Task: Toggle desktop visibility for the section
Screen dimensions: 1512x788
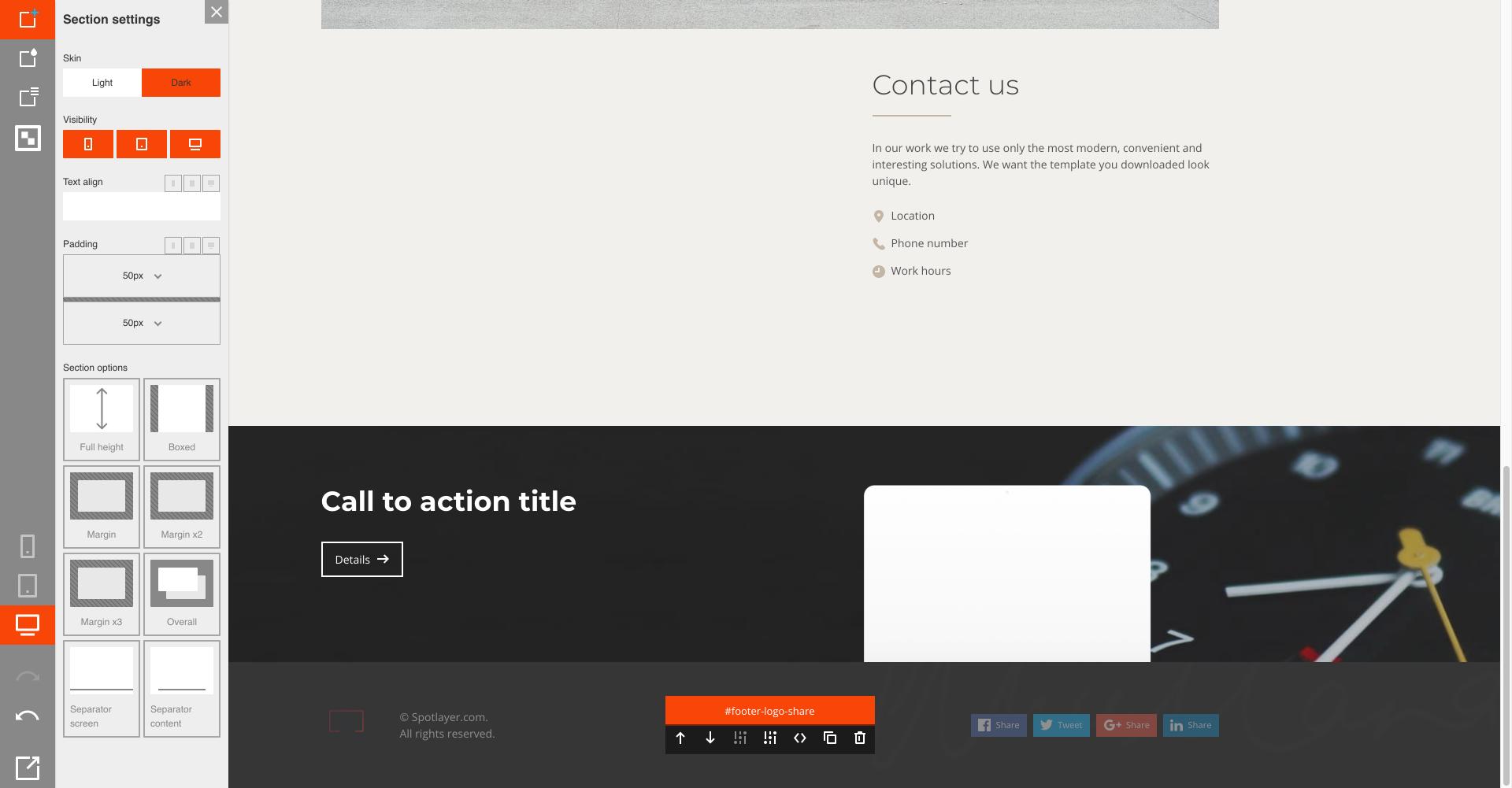Action: pyautogui.click(x=195, y=144)
